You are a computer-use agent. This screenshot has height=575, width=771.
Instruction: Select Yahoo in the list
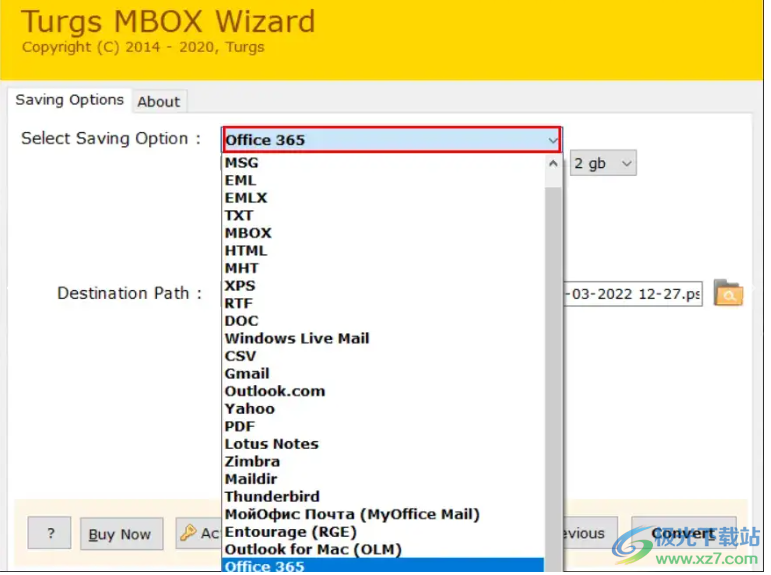pyautogui.click(x=384, y=409)
